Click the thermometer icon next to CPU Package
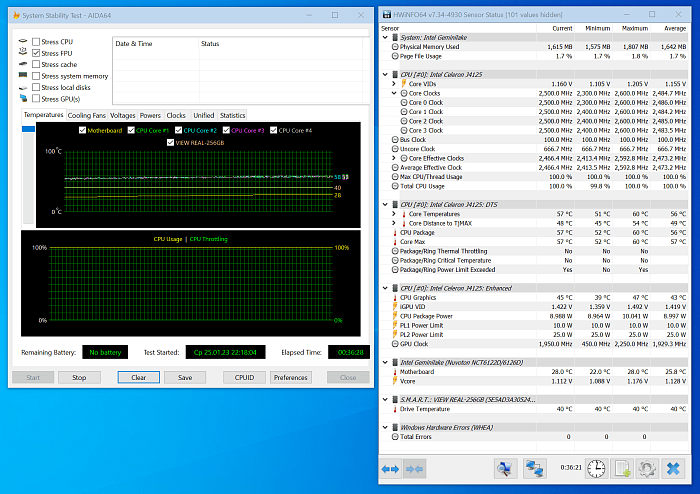 click(x=395, y=232)
